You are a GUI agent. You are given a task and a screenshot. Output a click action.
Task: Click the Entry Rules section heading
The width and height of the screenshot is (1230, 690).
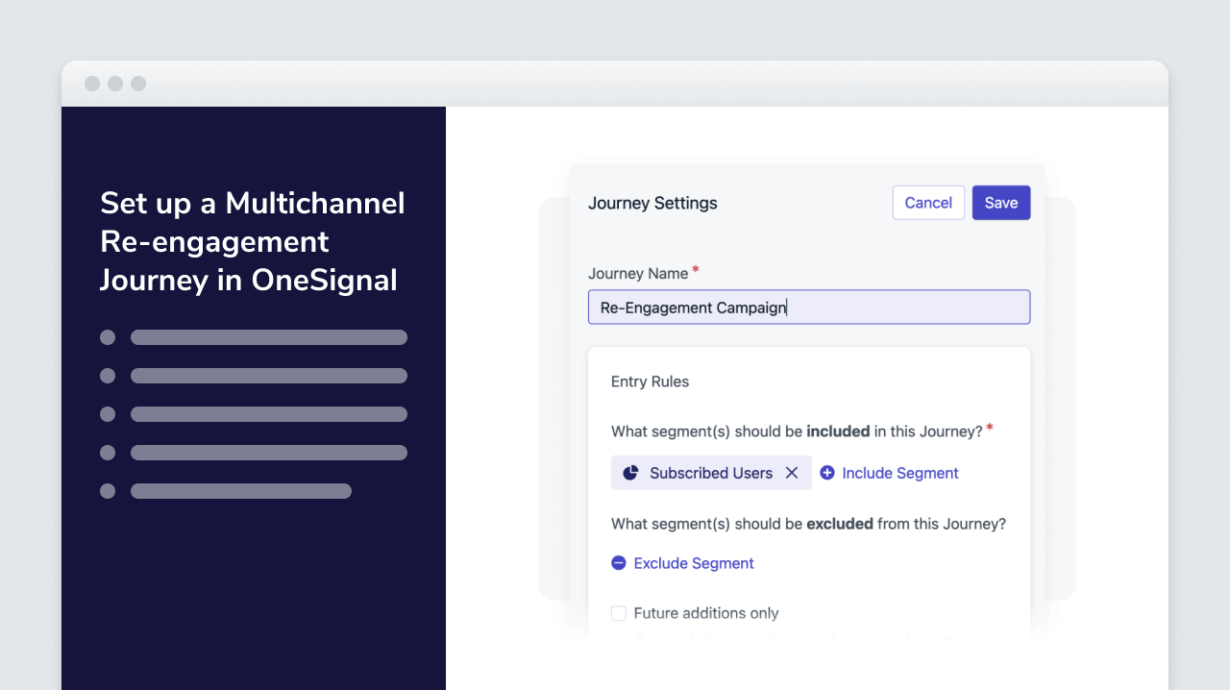tap(650, 381)
